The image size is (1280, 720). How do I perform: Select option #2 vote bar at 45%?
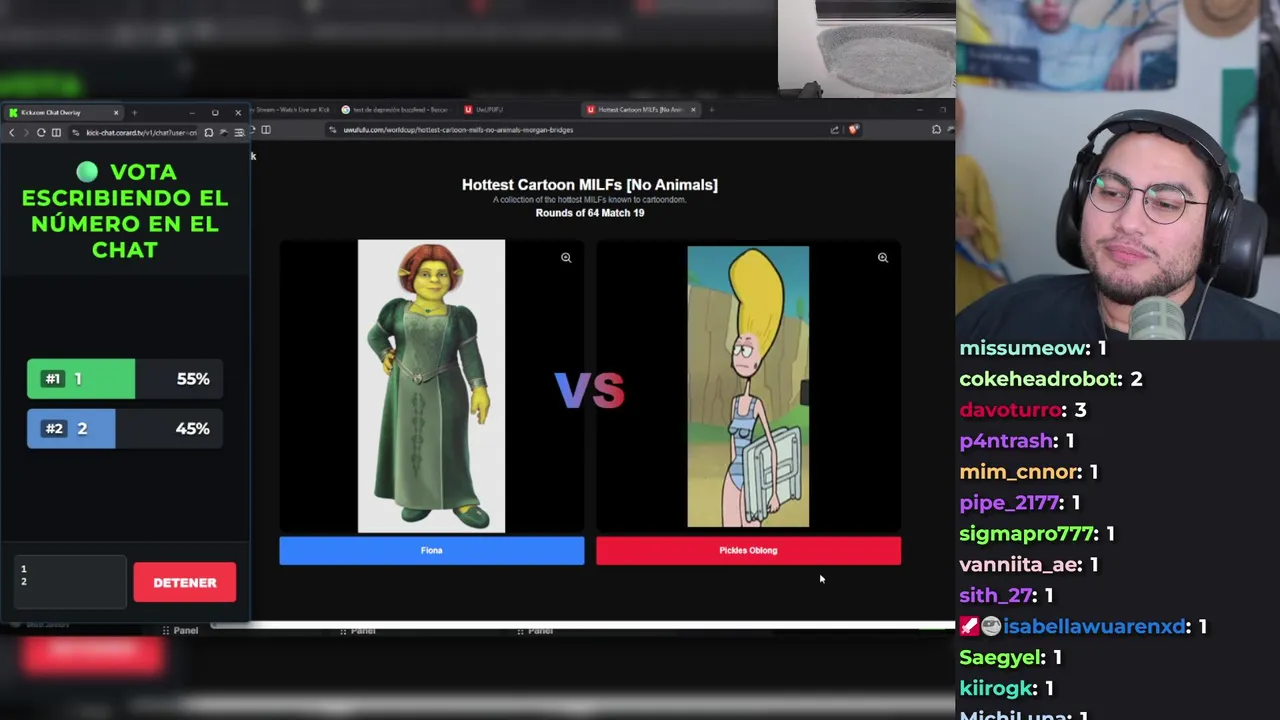coord(125,428)
